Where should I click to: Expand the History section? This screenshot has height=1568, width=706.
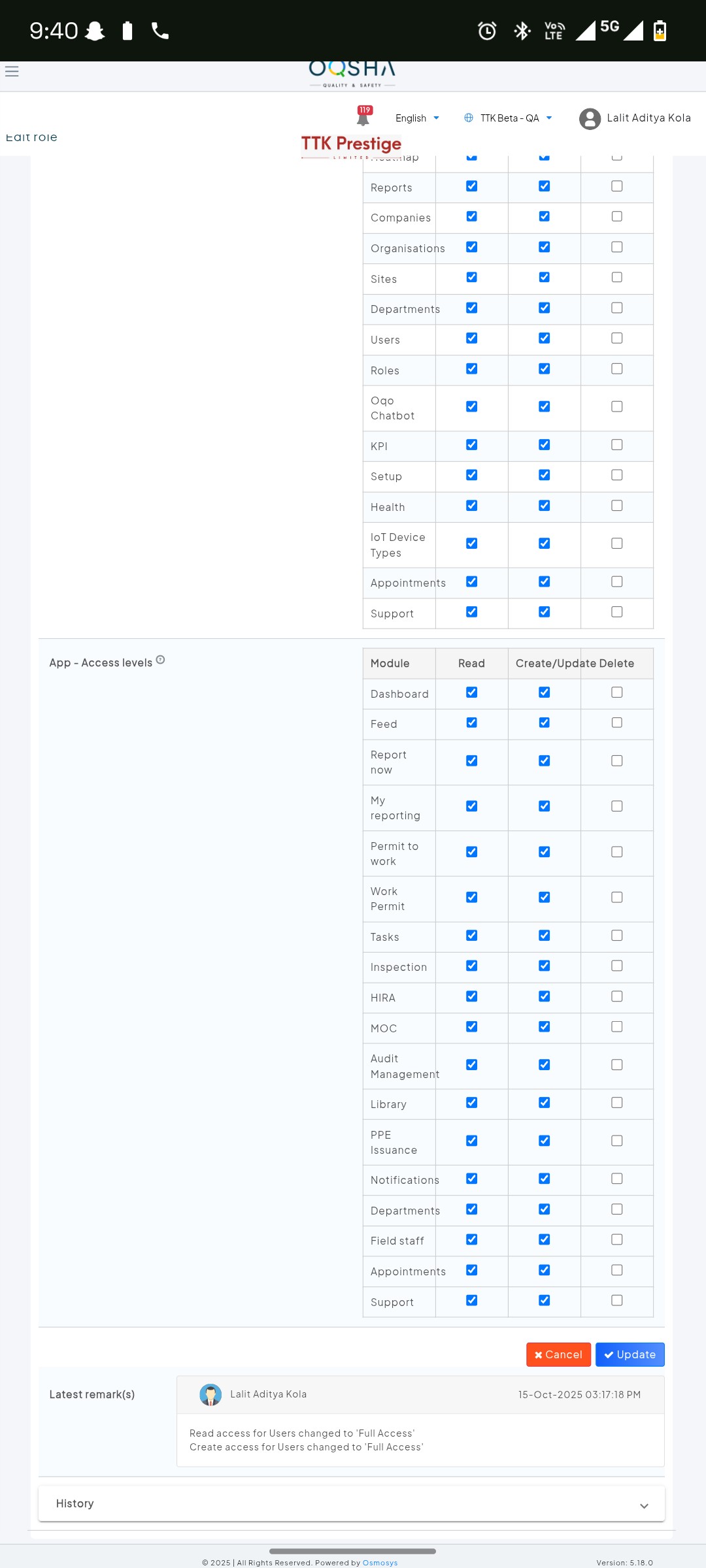coord(352,1503)
